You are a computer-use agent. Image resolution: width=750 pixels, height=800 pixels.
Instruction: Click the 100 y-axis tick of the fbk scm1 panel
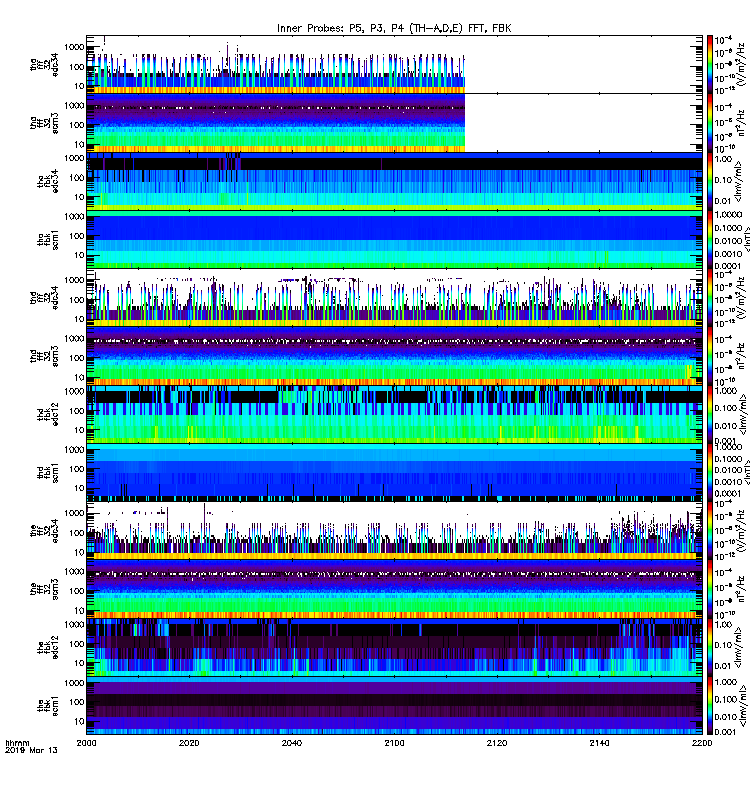(77, 702)
